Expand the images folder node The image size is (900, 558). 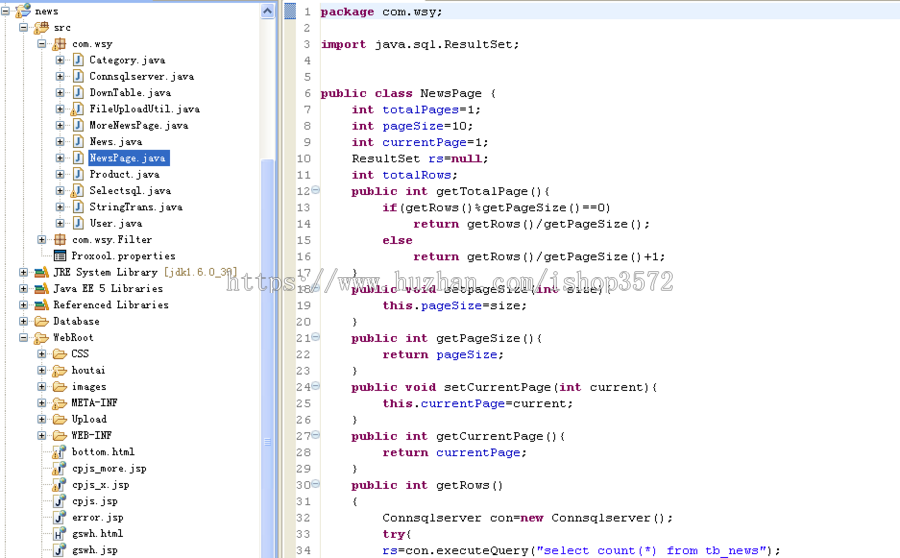tap(42, 386)
